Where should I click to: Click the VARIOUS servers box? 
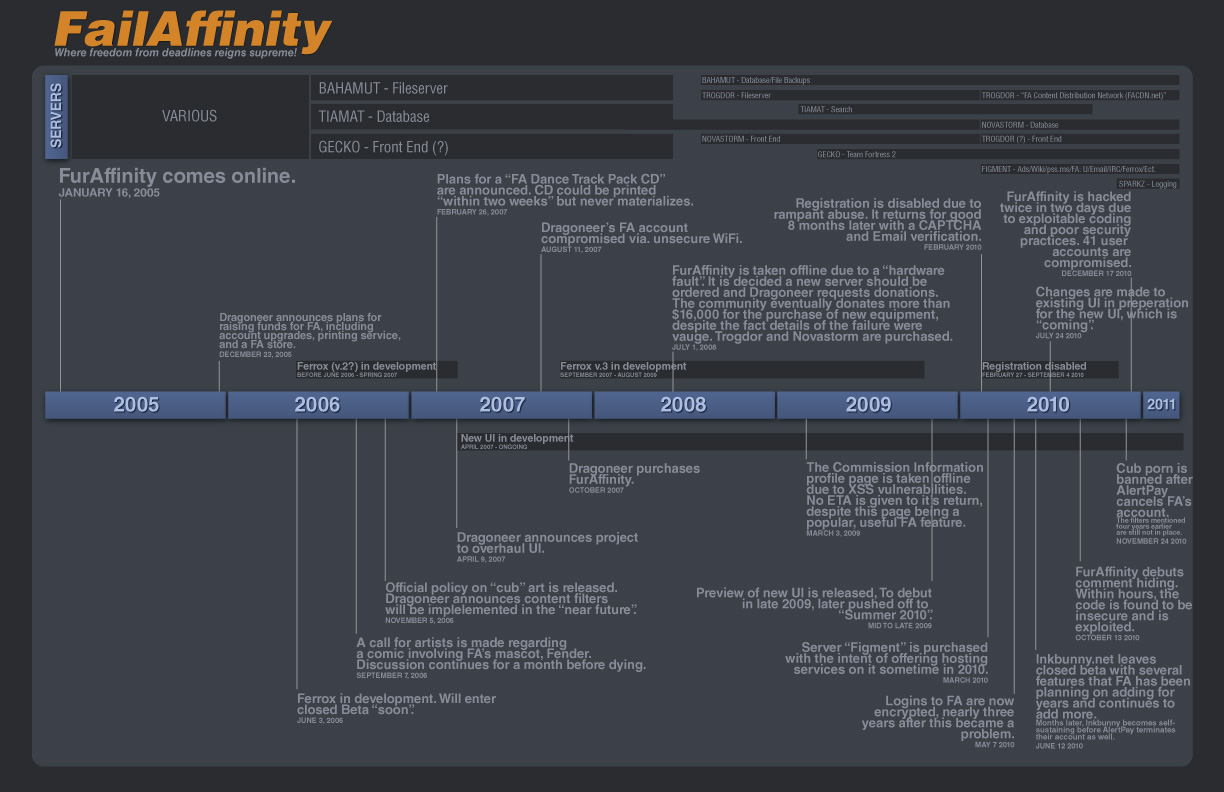click(x=190, y=116)
